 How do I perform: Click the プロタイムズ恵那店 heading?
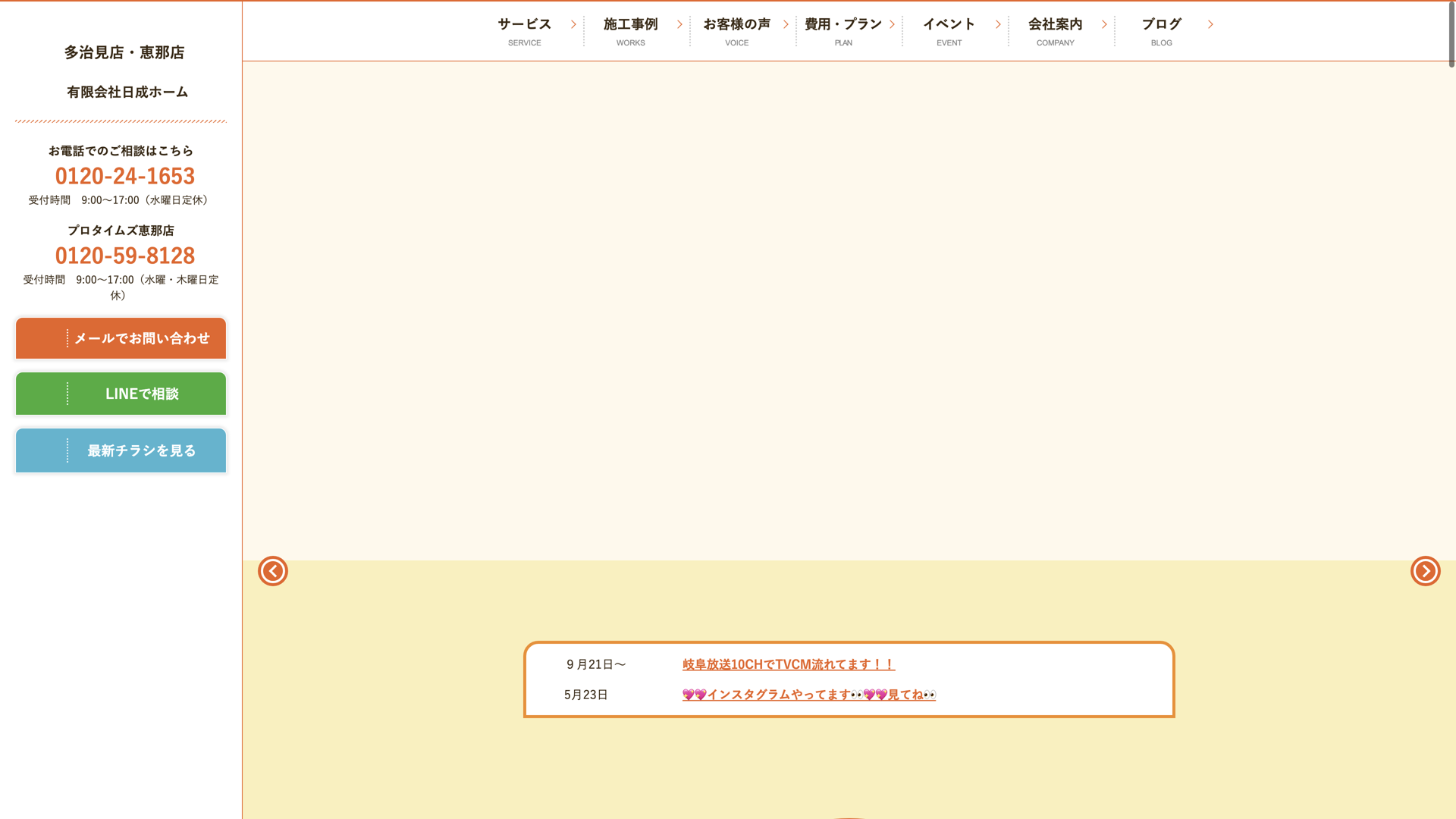tap(121, 231)
